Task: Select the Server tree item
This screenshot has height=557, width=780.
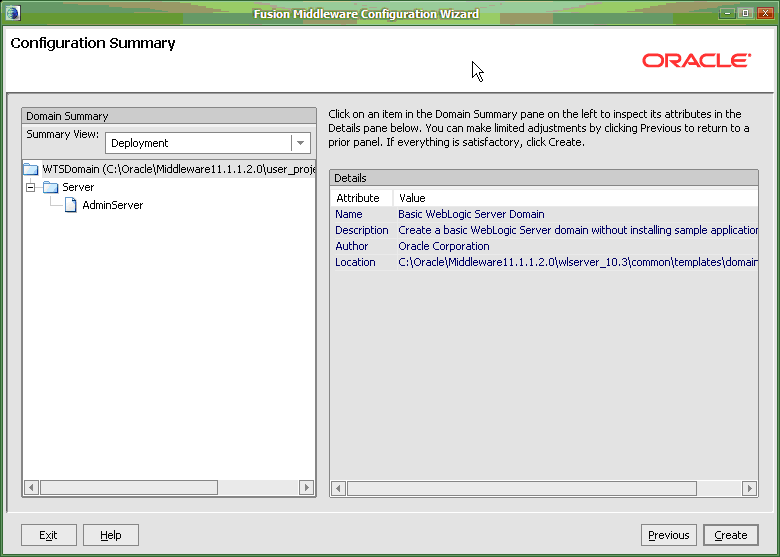Action: pyautogui.click(x=78, y=187)
